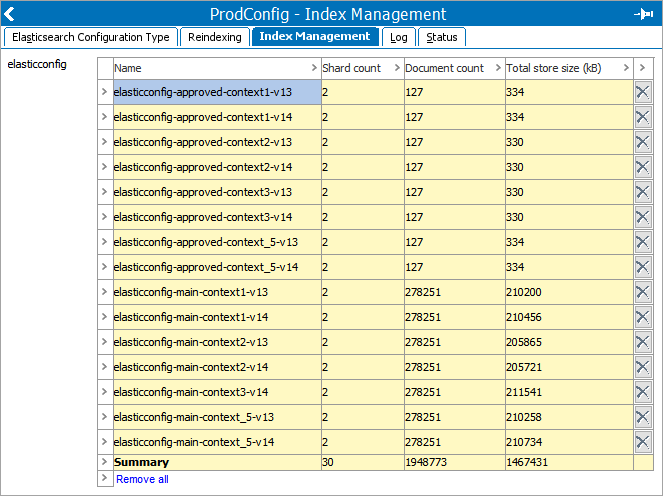The image size is (663, 496).
Task: Switch to the Reindexing tab
Action: (x=214, y=37)
